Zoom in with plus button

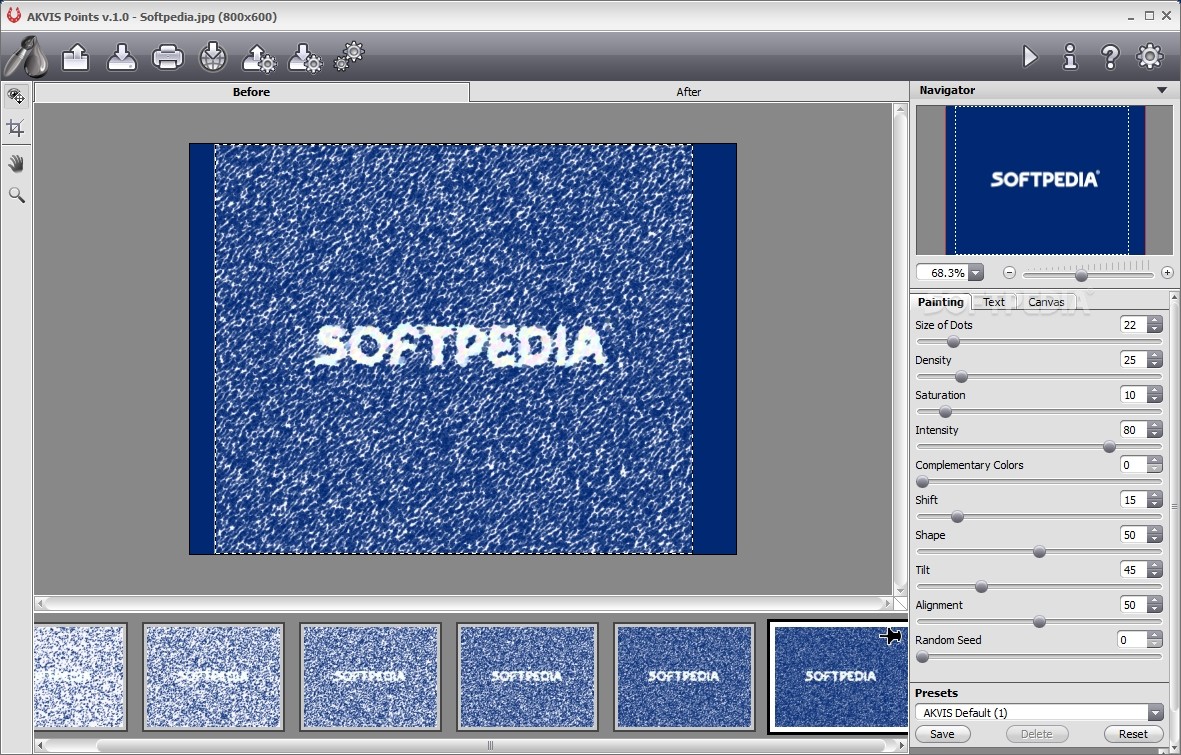[1167, 273]
